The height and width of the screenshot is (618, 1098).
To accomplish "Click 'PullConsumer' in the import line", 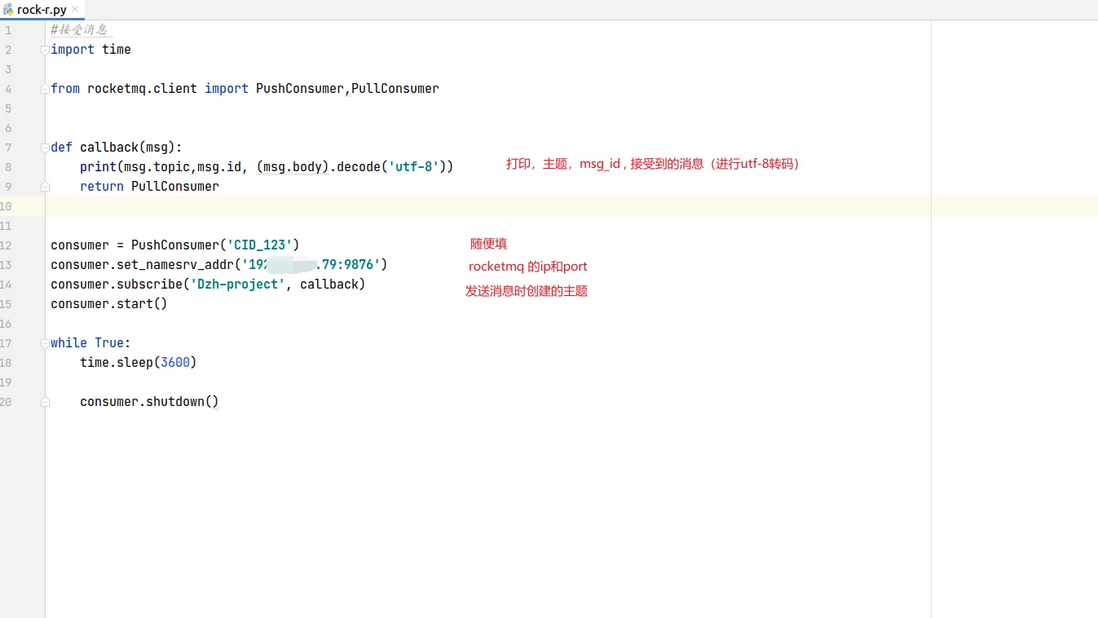I will tap(395, 89).
